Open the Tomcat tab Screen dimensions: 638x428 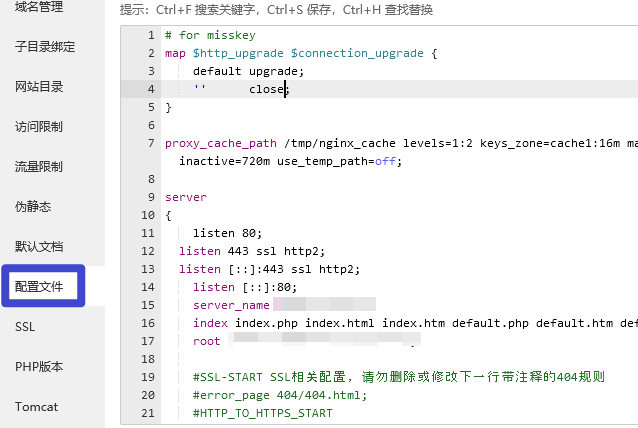coord(36,407)
